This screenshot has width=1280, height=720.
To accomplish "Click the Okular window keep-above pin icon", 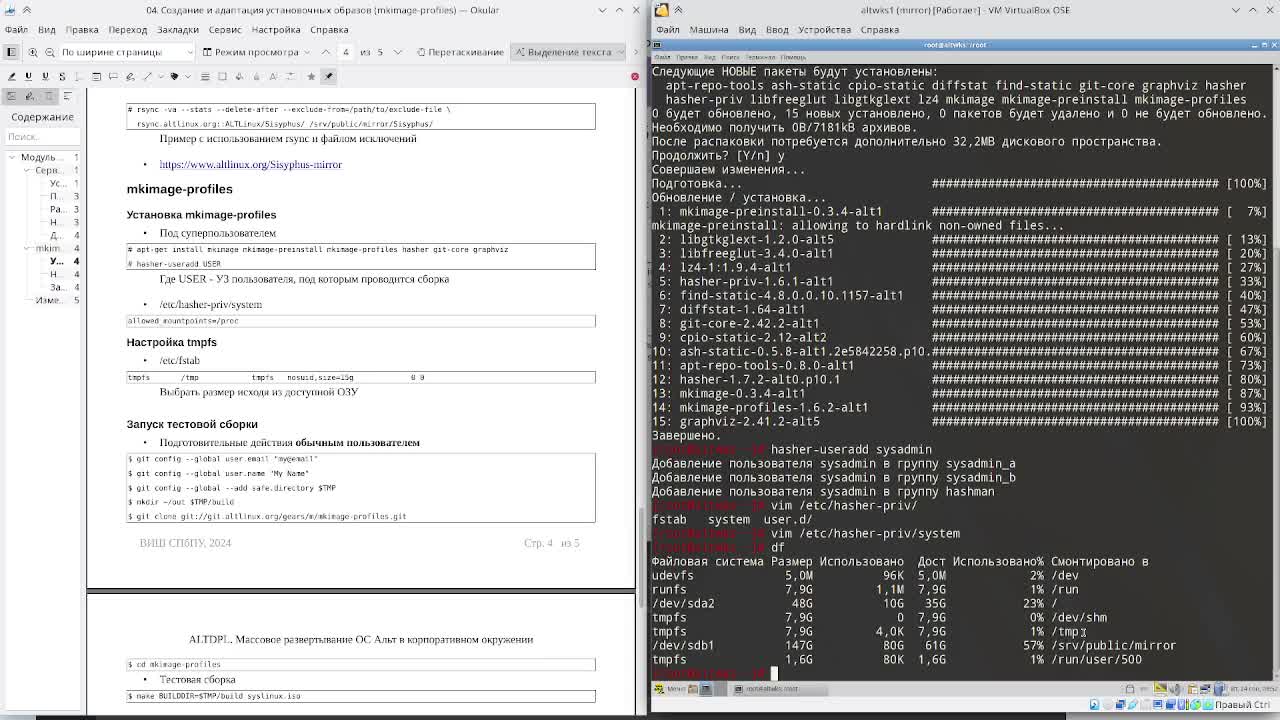I will (x=26, y=10).
